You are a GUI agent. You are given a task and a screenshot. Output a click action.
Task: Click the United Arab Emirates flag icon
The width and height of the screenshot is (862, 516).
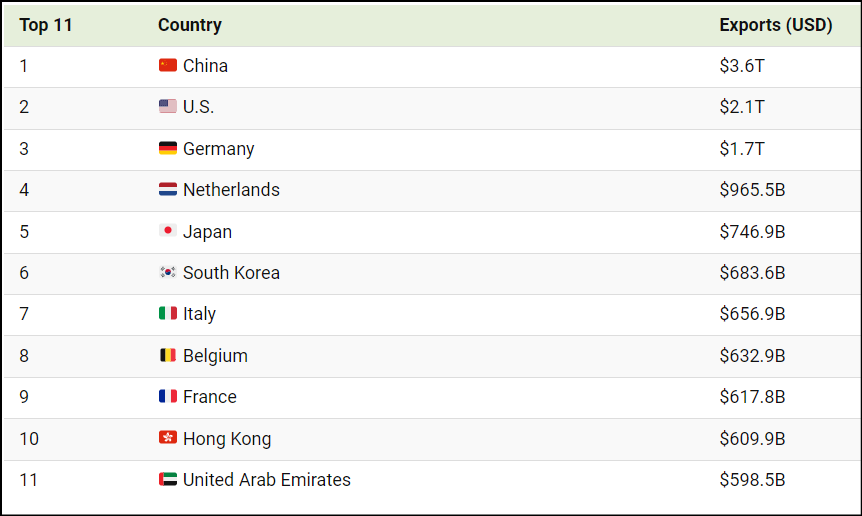(x=168, y=479)
